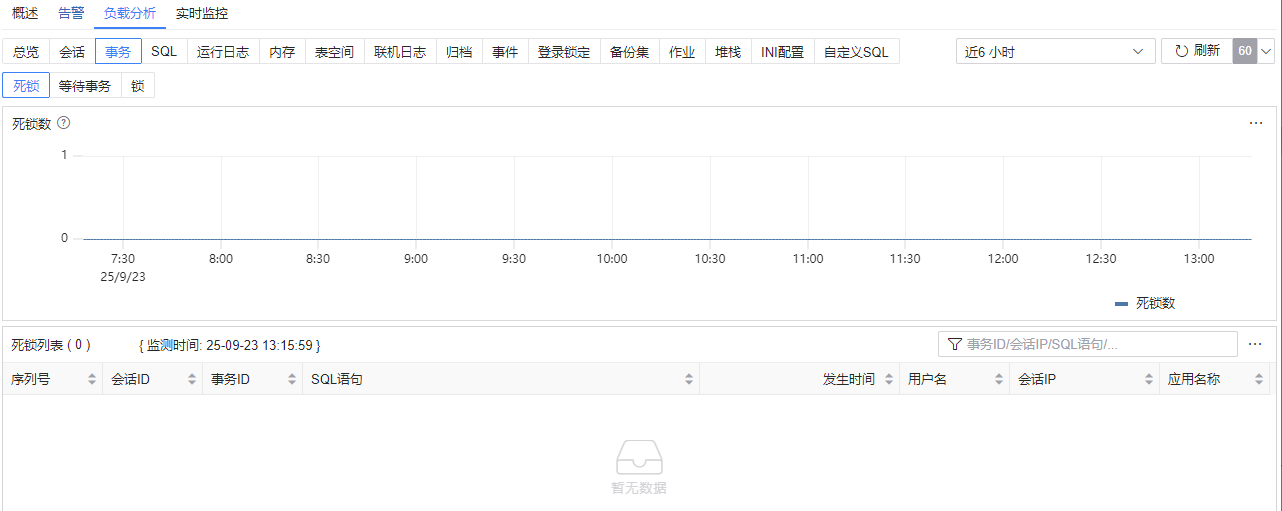
Task: Open the INI配置 sub-tab
Action: point(782,52)
